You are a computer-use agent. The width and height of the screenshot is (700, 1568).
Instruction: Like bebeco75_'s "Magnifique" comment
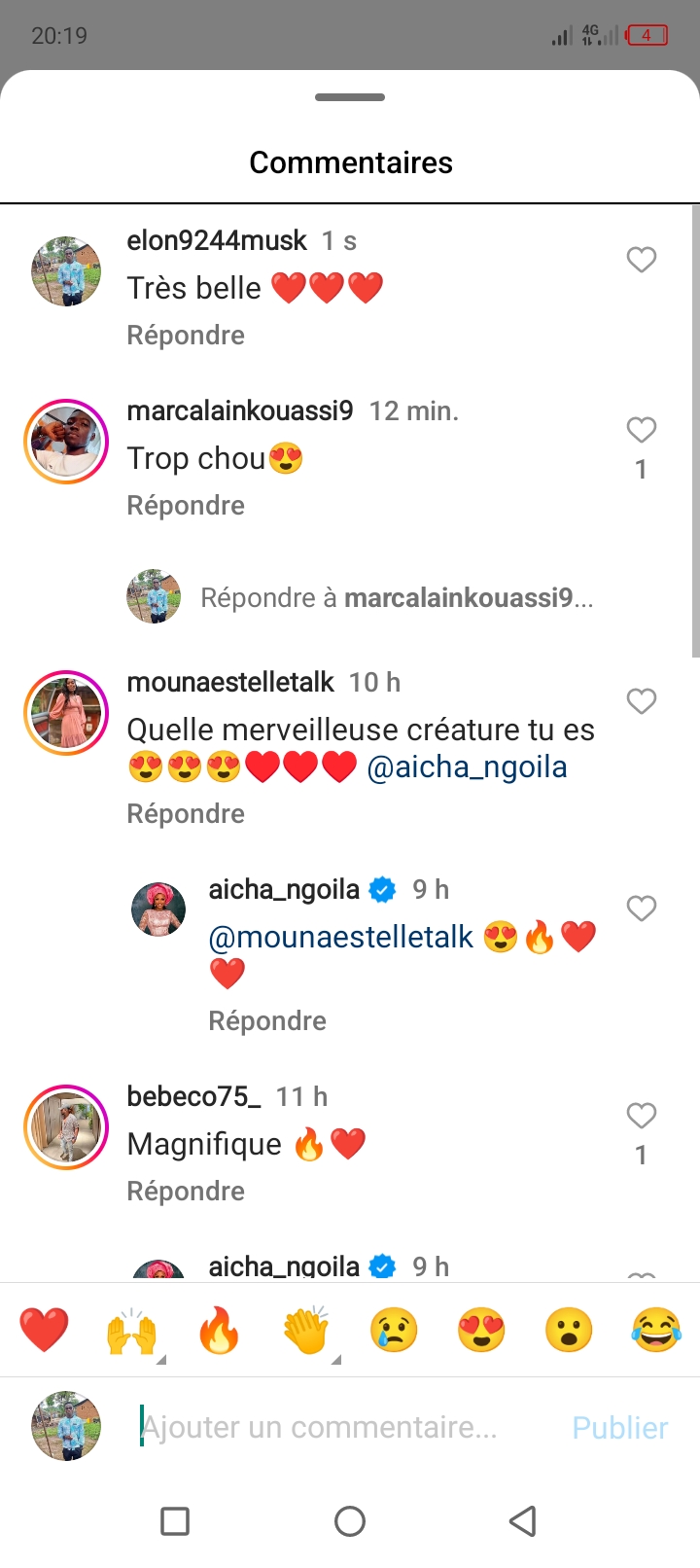pos(641,1116)
